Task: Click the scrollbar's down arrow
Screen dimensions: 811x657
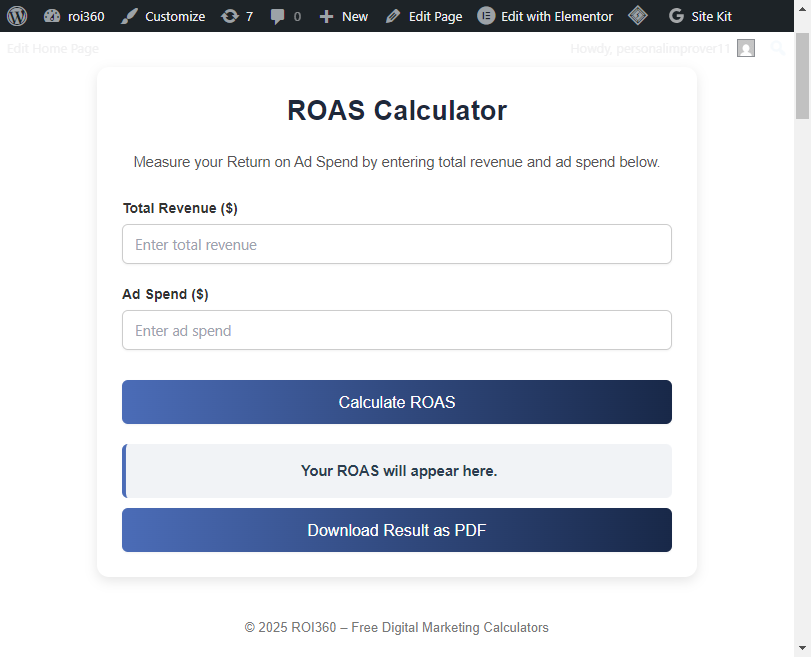Action: (802, 648)
